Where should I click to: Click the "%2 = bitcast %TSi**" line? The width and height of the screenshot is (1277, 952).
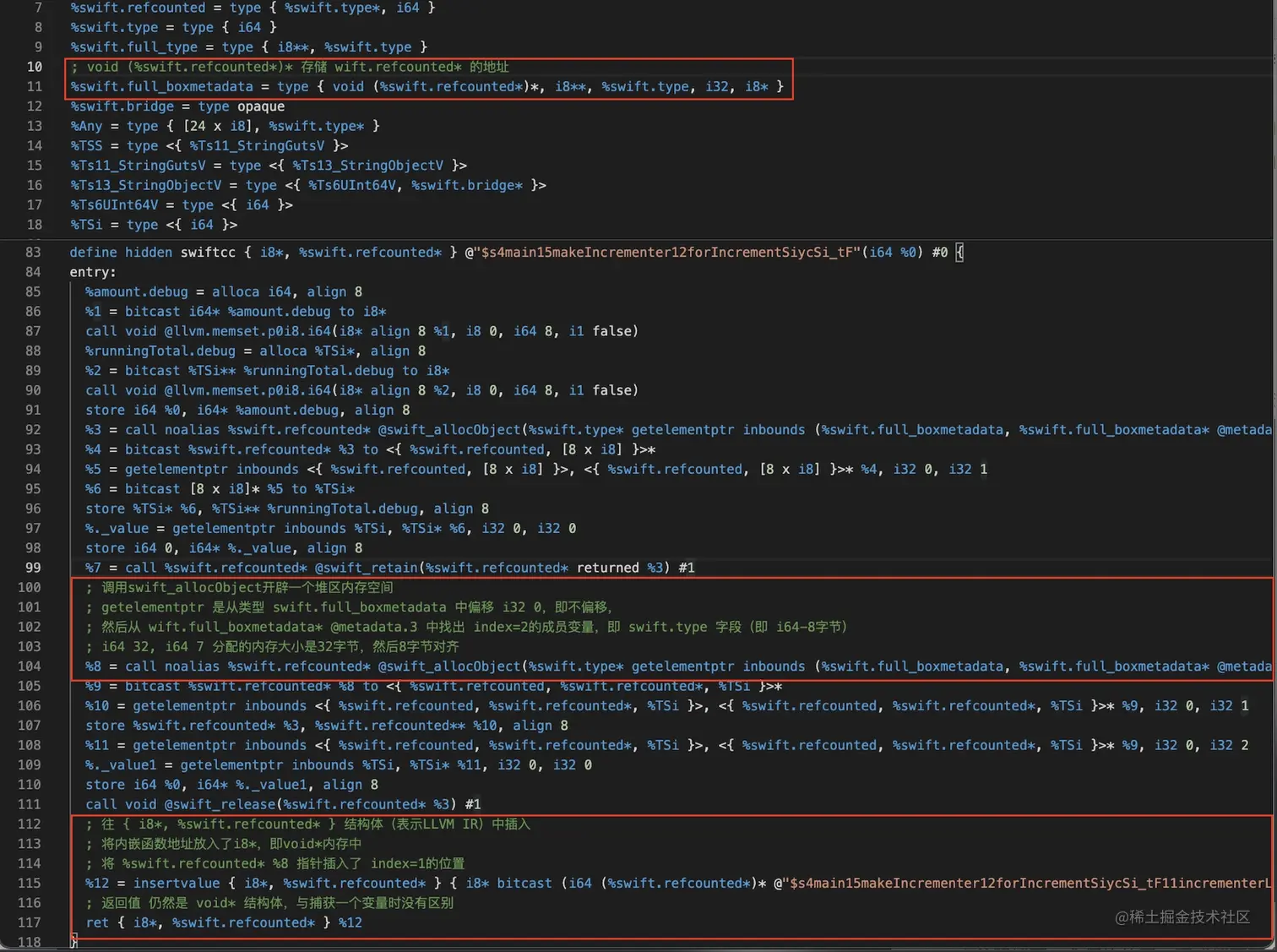click(x=268, y=370)
